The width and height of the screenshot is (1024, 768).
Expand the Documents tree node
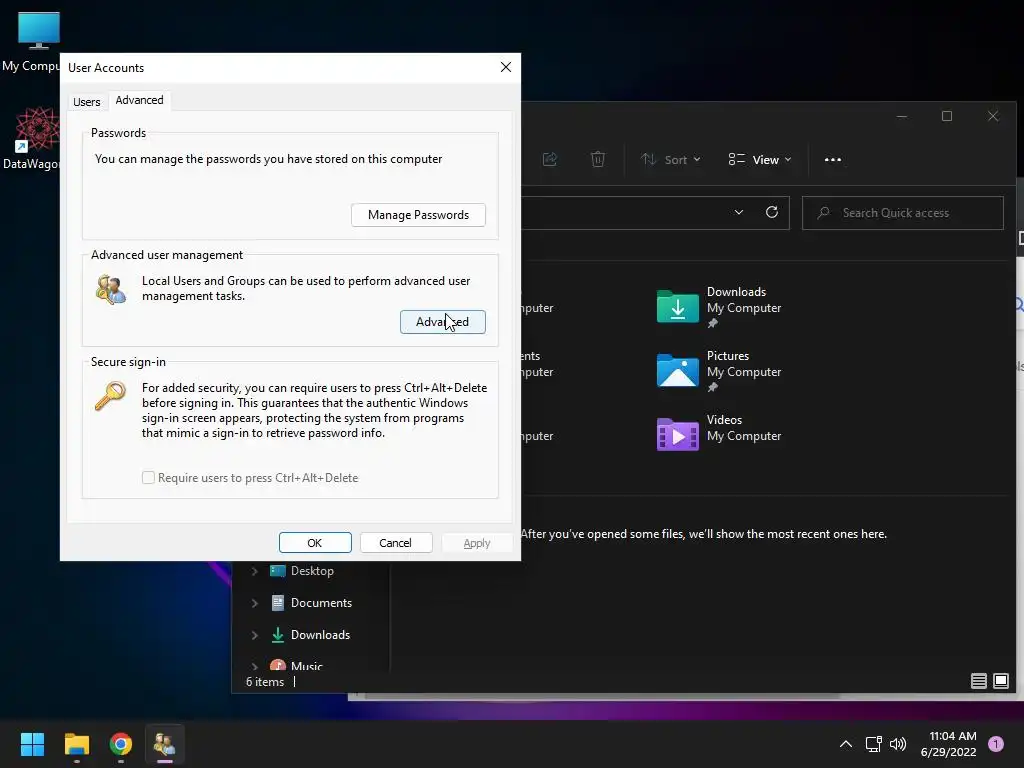coord(255,603)
